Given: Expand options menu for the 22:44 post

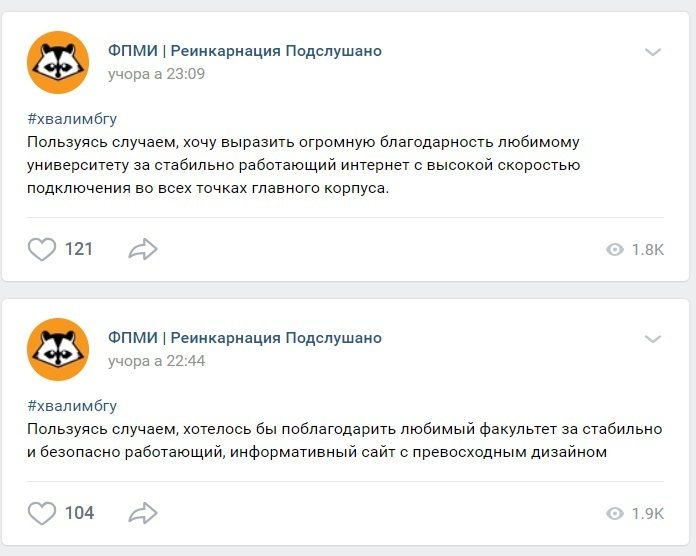Looking at the screenshot, I should point(653,339).
